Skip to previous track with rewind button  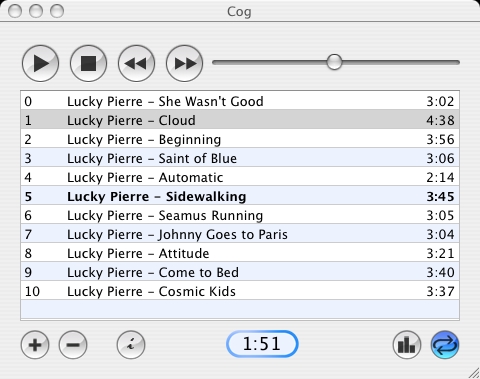pyautogui.click(x=136, y=63)
